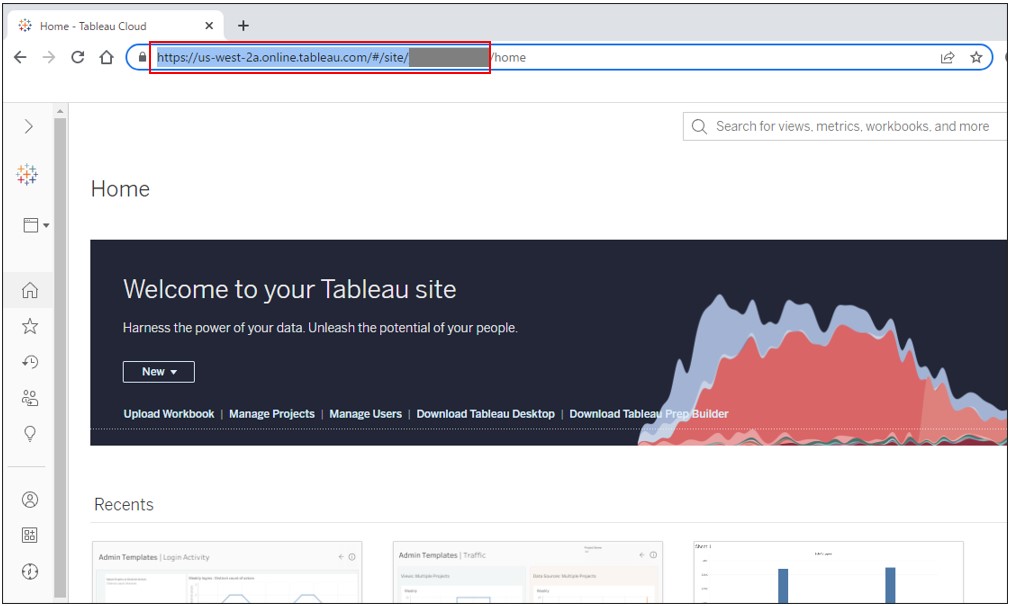Open Collections icon in the sidebar

(30, 535)
